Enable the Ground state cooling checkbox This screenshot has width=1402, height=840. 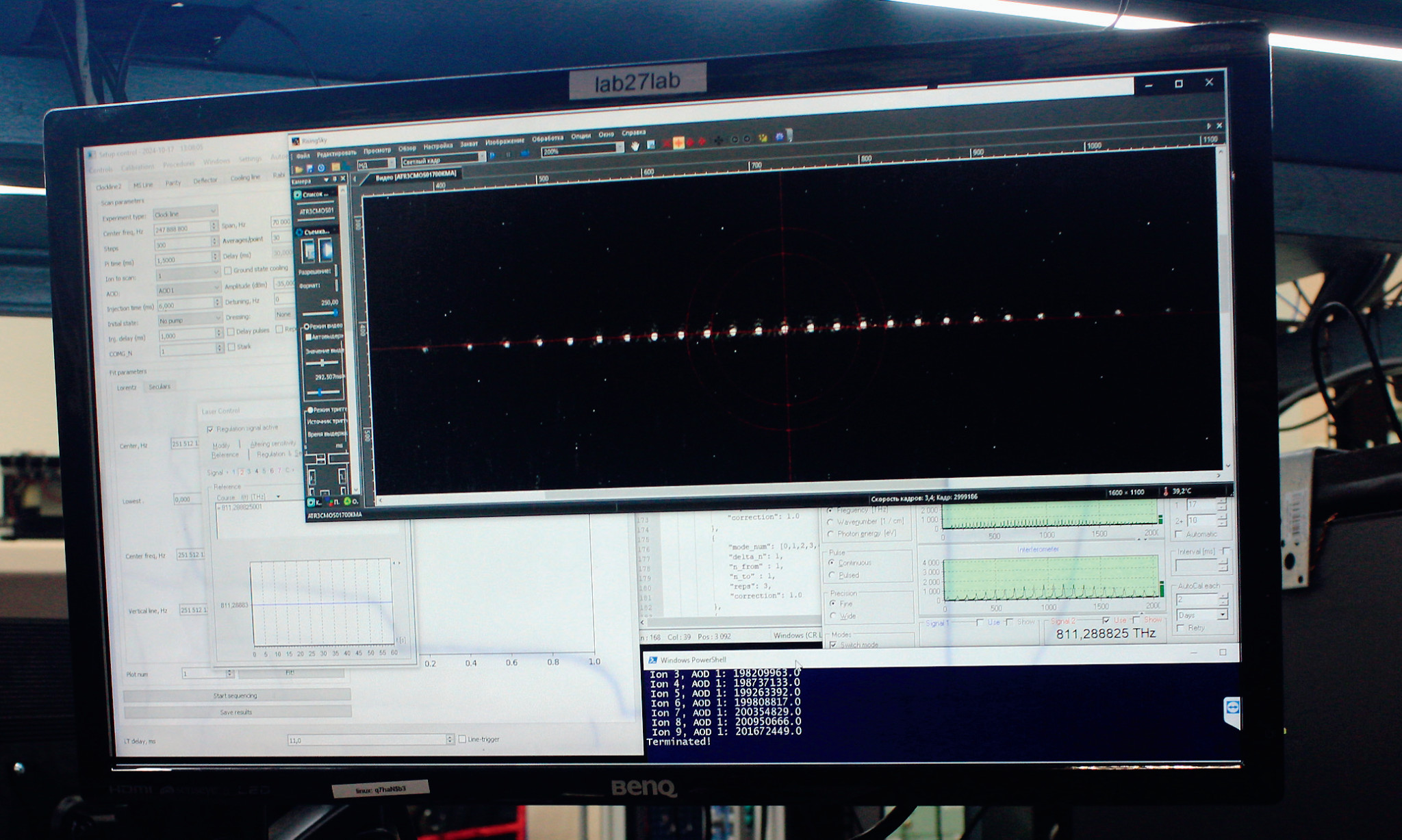coord(228,270)
